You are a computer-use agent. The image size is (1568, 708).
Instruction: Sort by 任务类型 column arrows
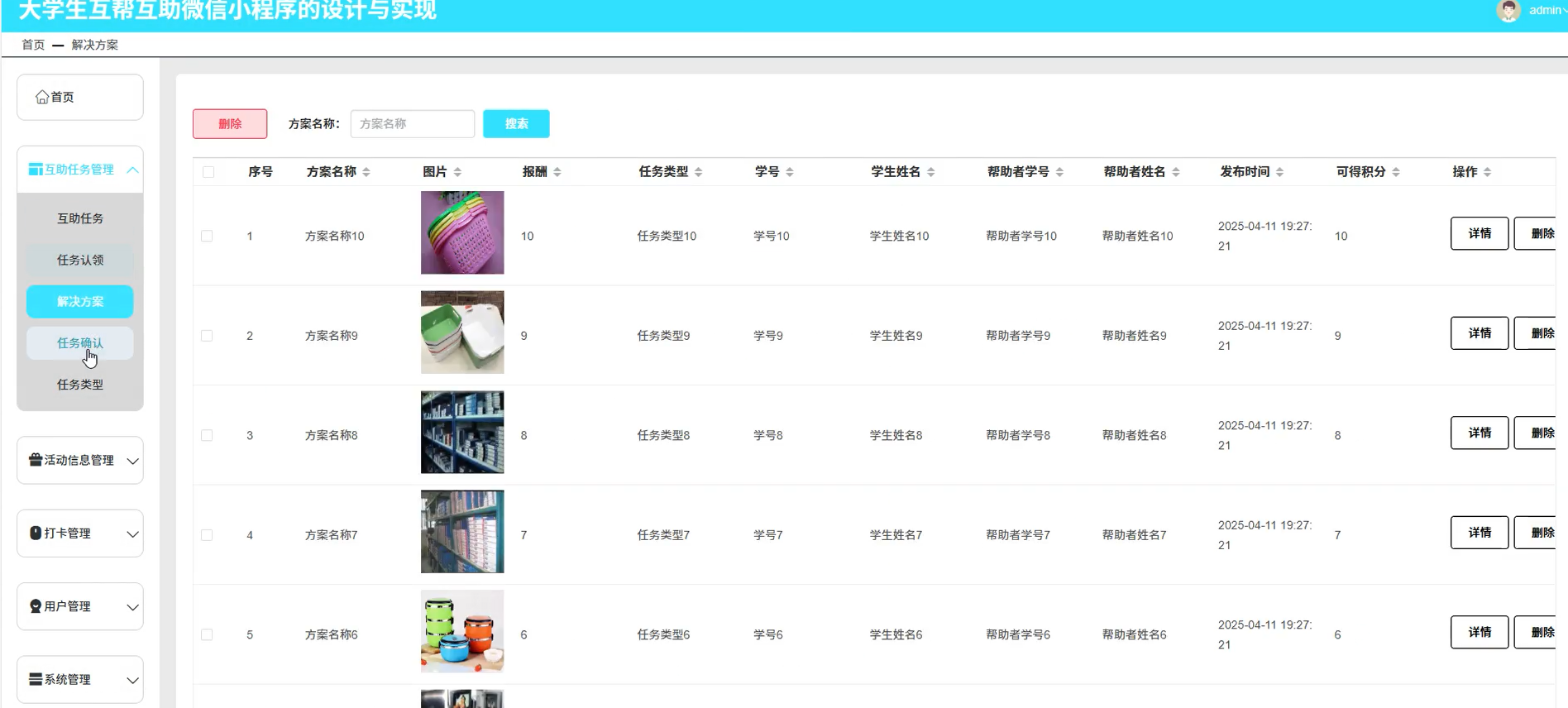pos(699,172)
